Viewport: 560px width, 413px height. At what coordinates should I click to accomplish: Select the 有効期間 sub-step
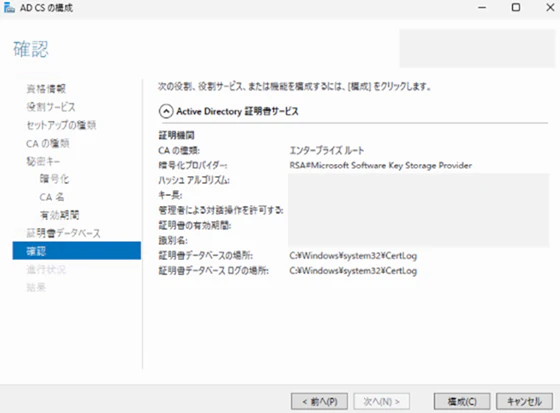[60, 215]
